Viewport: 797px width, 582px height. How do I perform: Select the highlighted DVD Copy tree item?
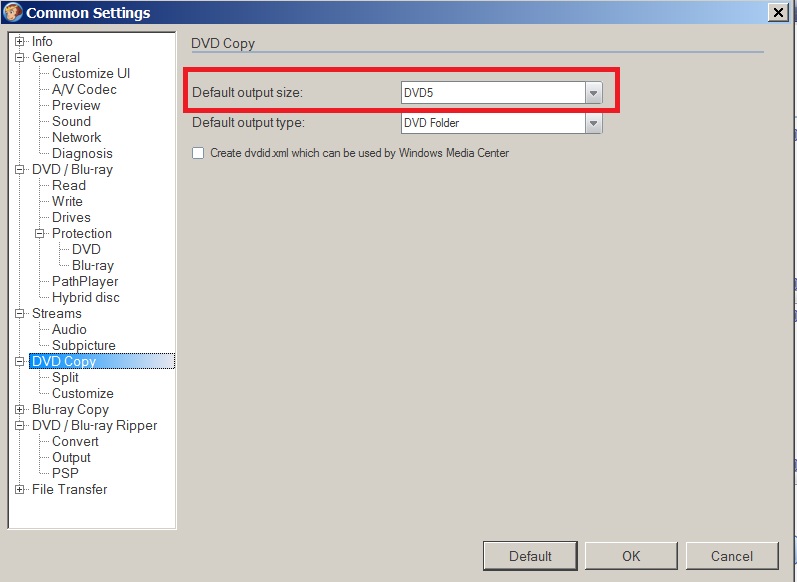[x=102, y=361]
